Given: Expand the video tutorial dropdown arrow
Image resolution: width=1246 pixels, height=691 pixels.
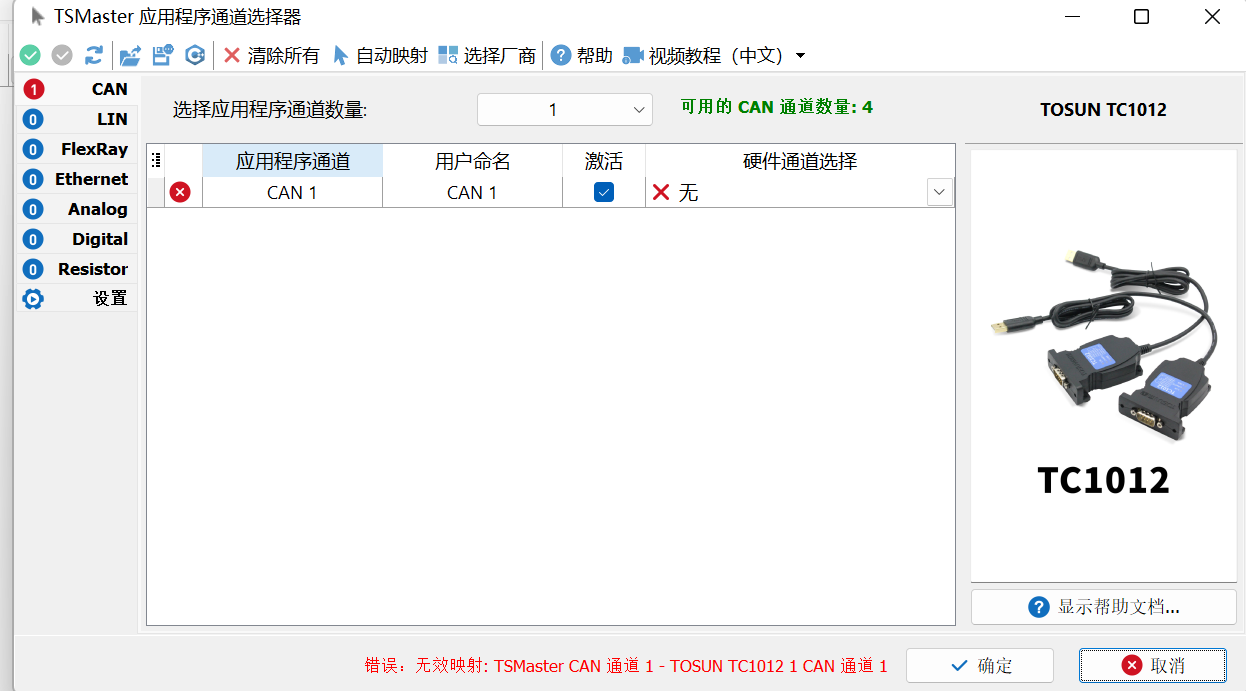Looking at the screenshot, I should point(800,56).
